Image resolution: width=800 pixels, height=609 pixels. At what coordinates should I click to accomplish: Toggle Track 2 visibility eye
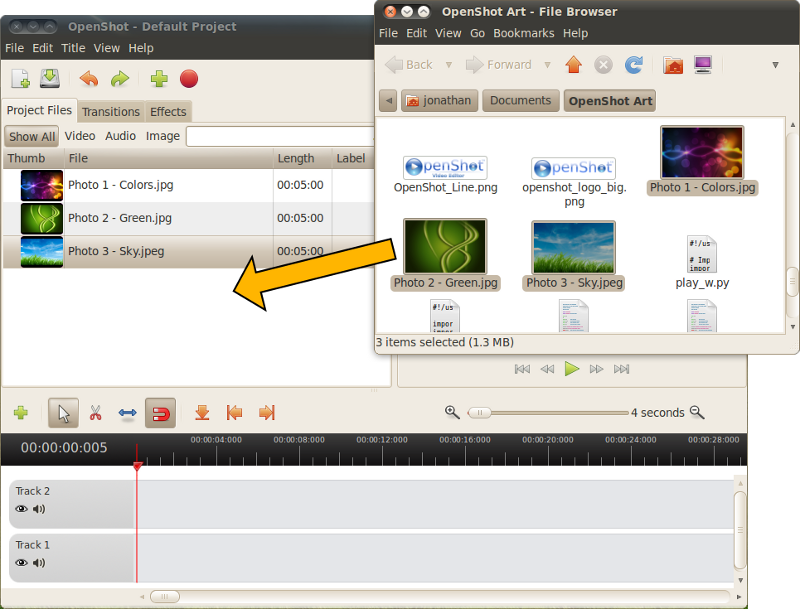(21, 509)
